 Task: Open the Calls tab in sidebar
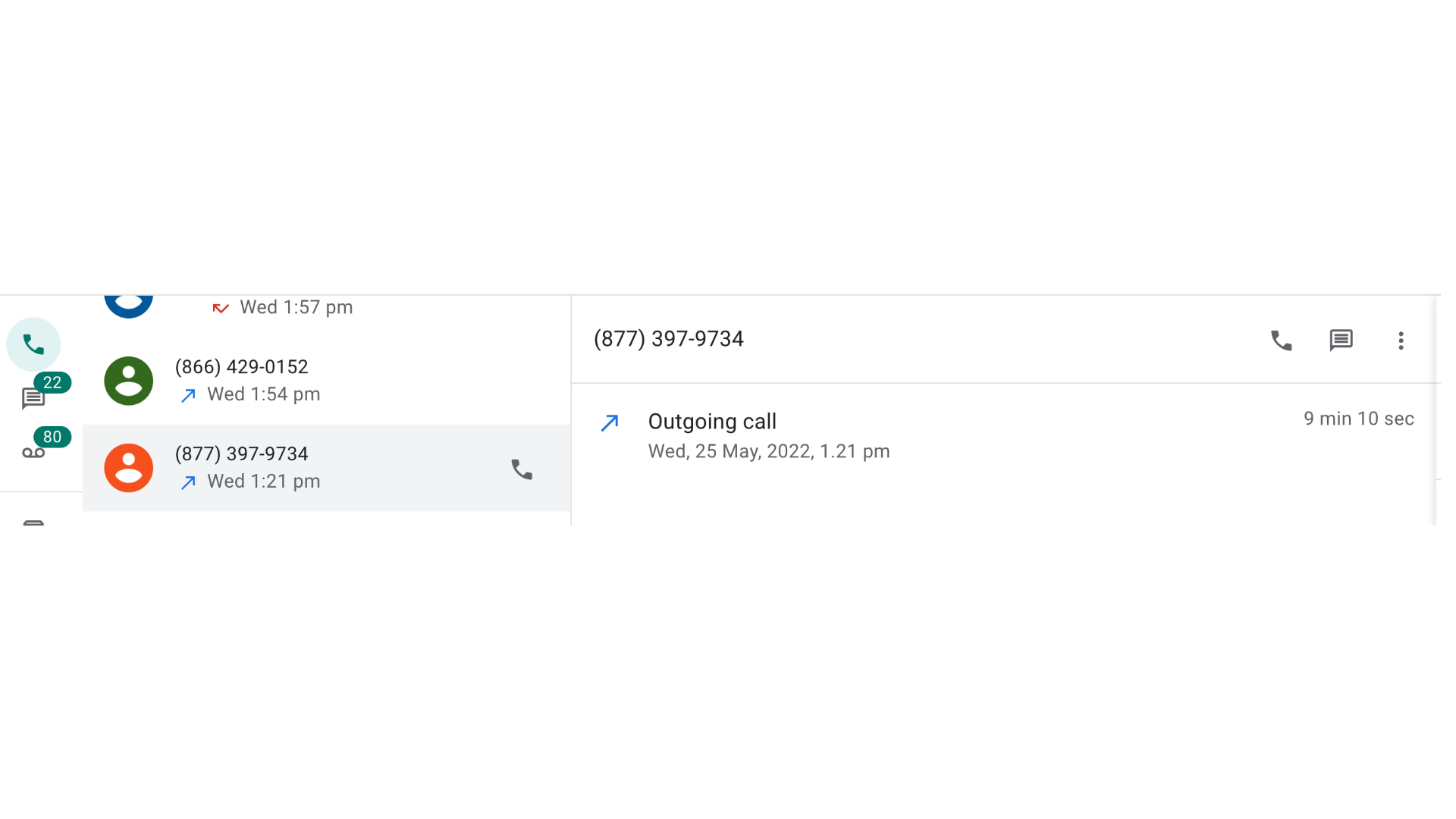(x=33, y=344)
